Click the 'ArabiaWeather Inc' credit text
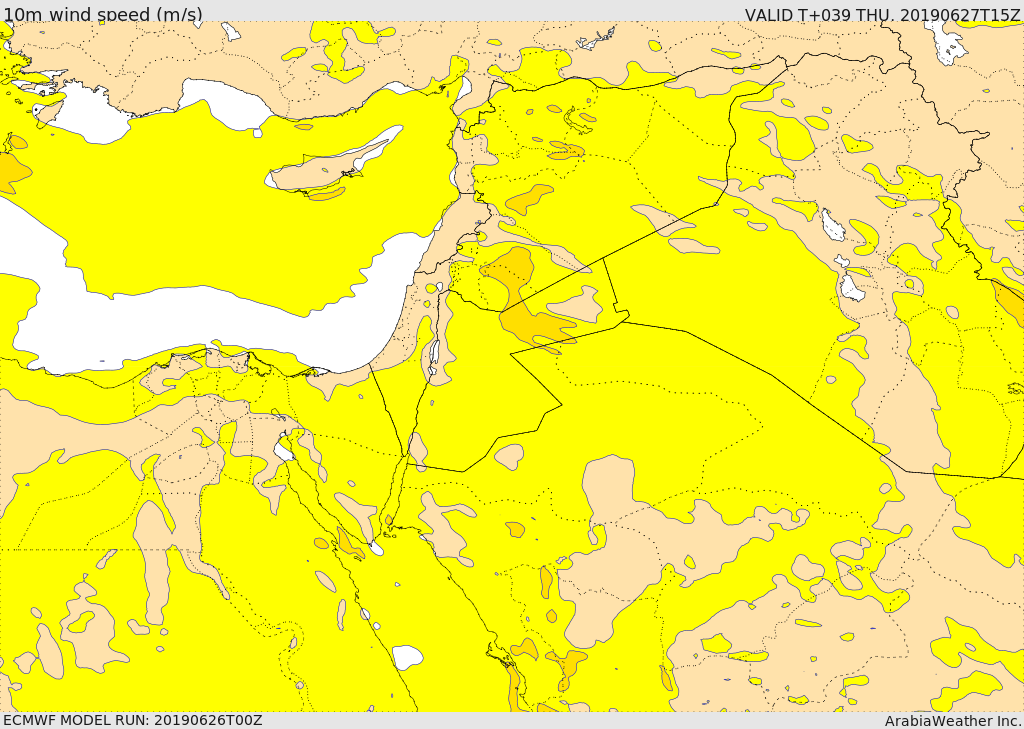The height and width of the screenshot is (729, 1024). click(x=951, y=721)
